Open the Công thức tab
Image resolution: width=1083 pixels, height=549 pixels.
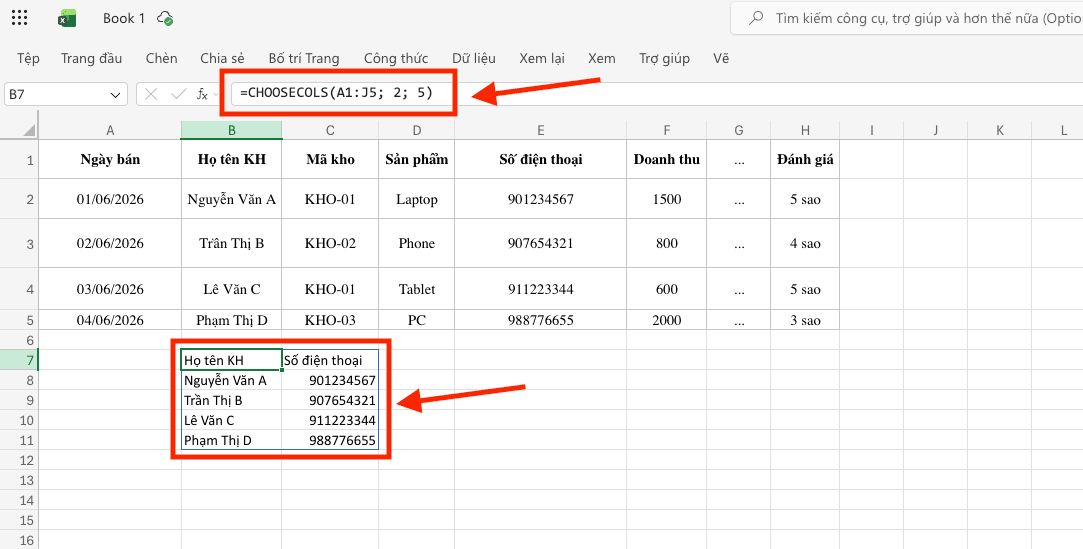[396, 59]
